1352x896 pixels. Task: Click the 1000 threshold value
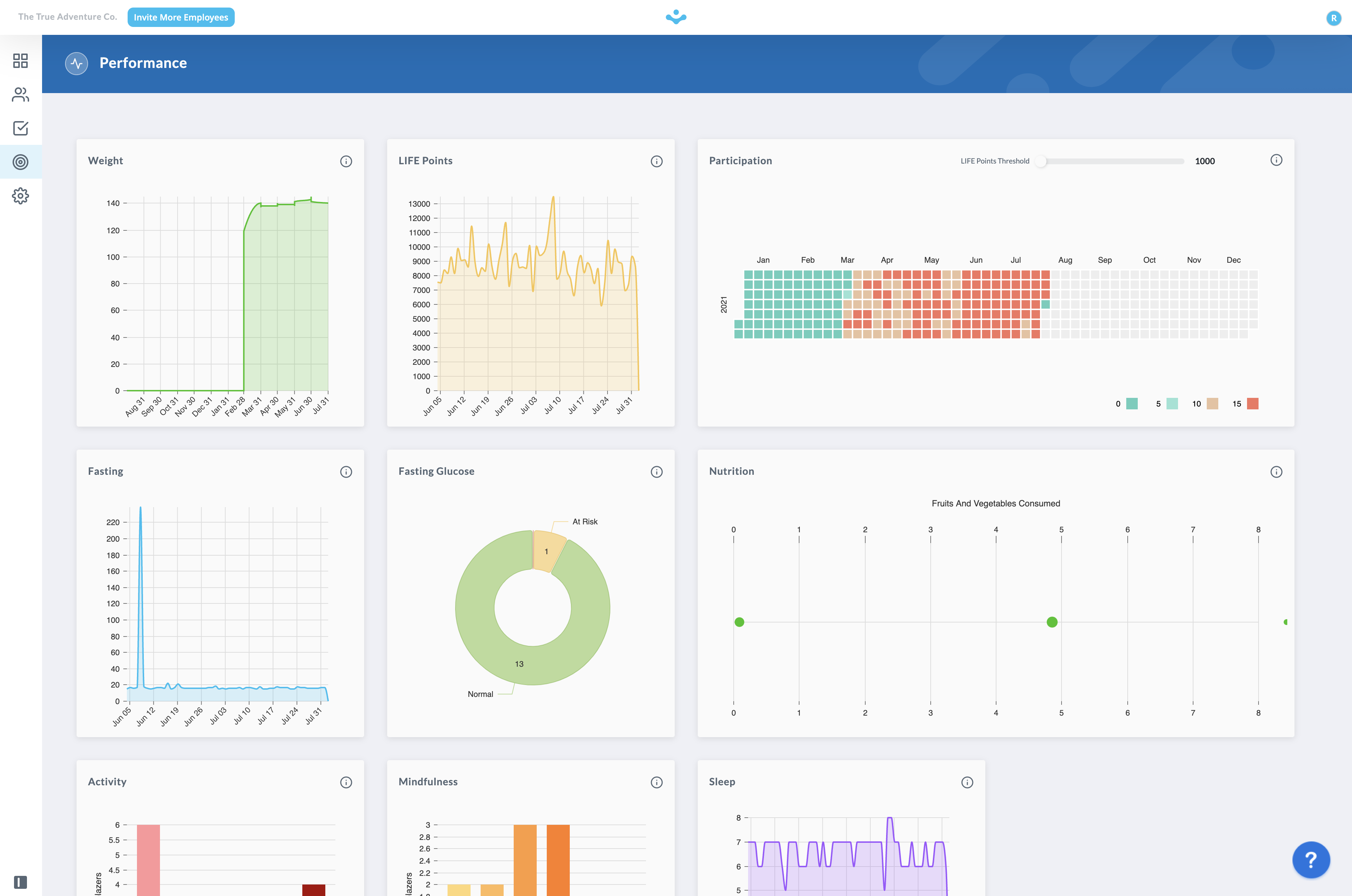point(1205,161)
